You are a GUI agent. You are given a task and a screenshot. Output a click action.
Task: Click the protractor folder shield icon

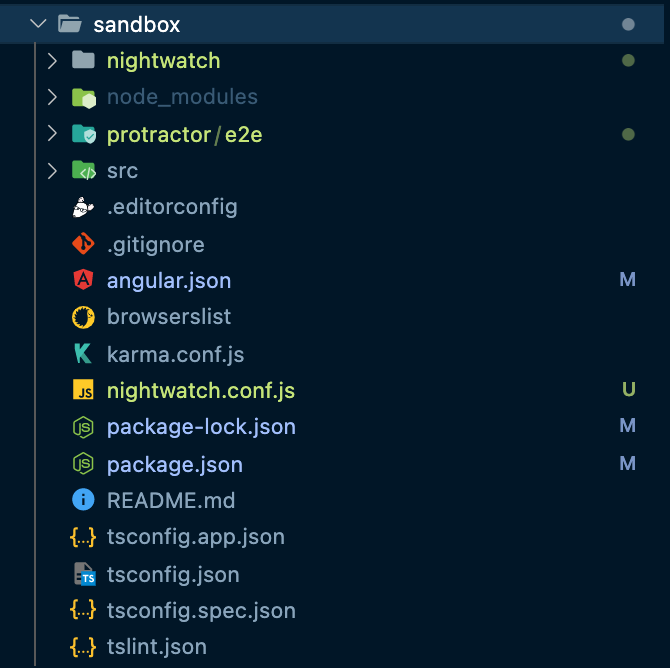84,134
